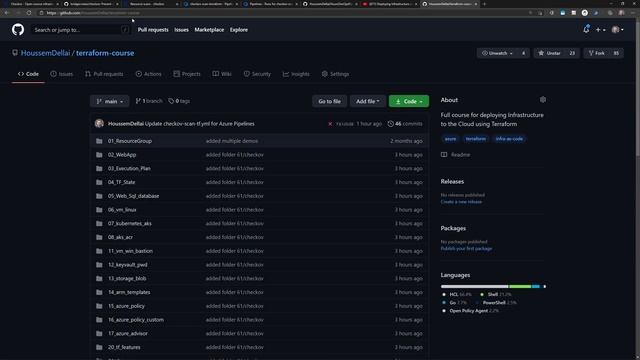Viewport: 640px width, 360px height.
Task: Click the folder icon for 14_arm_templates
Action: click(99, 292)
